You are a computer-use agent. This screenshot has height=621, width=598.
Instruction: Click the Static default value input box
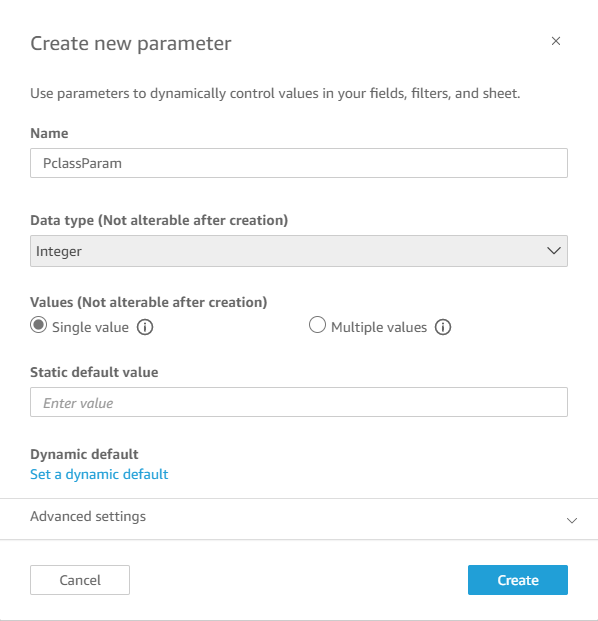click(x=299, y=402)
